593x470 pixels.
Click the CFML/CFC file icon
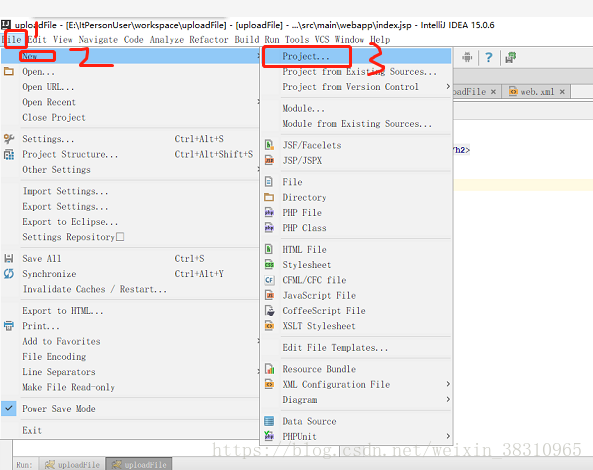(269, 280)
